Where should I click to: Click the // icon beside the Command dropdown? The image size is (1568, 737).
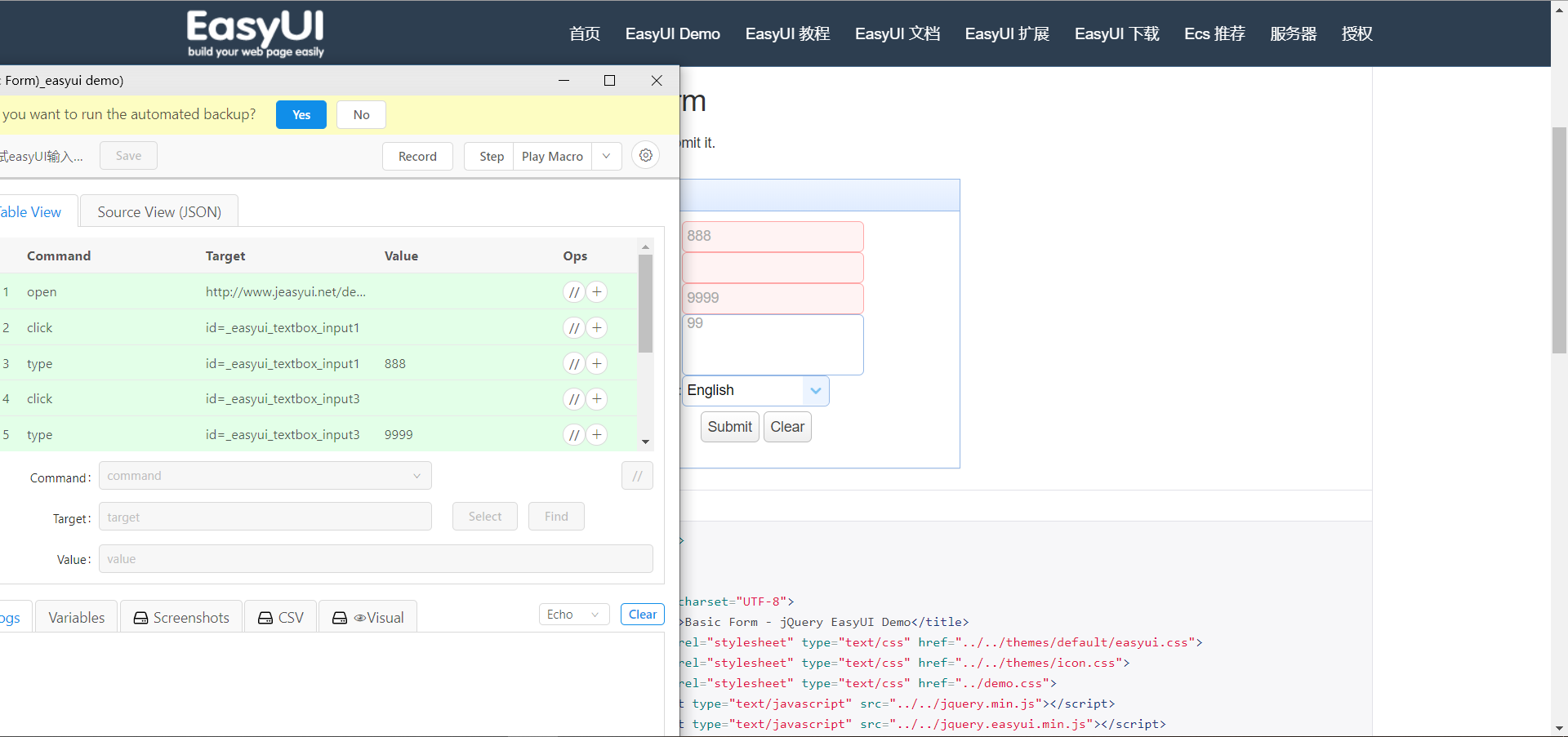(637, 476)
